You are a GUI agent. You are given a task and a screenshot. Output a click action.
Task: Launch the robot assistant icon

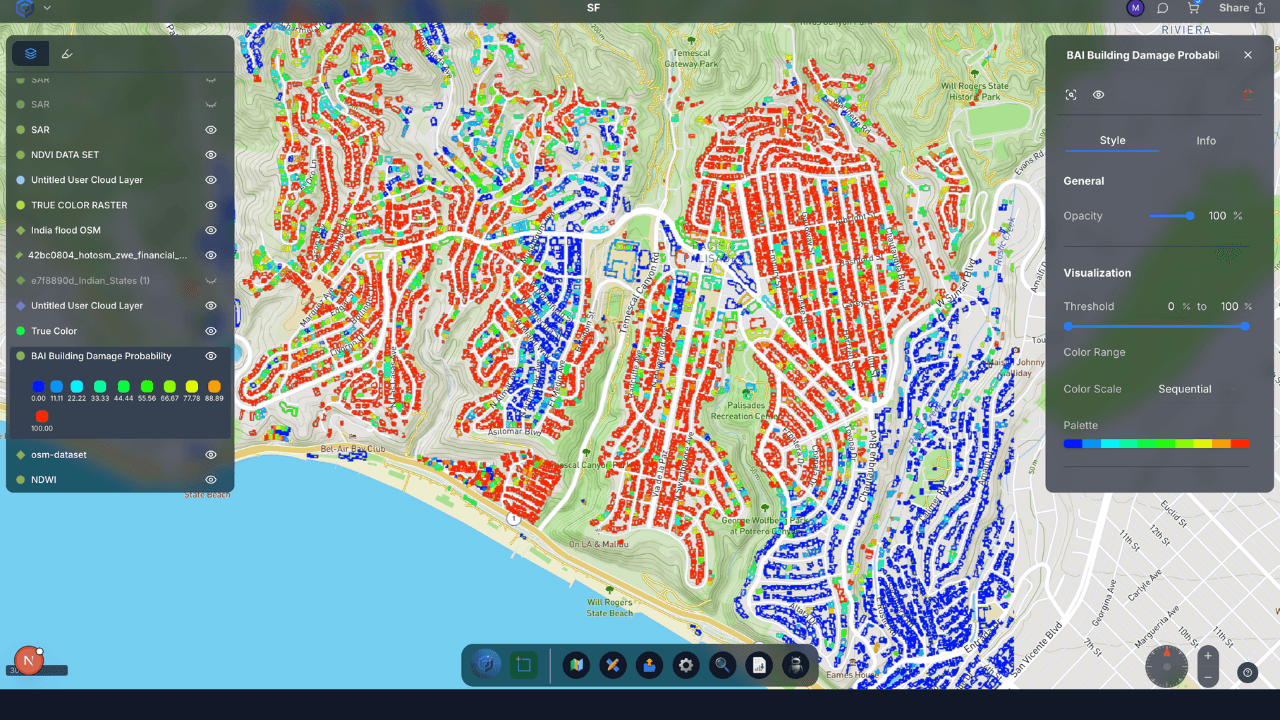795,665
